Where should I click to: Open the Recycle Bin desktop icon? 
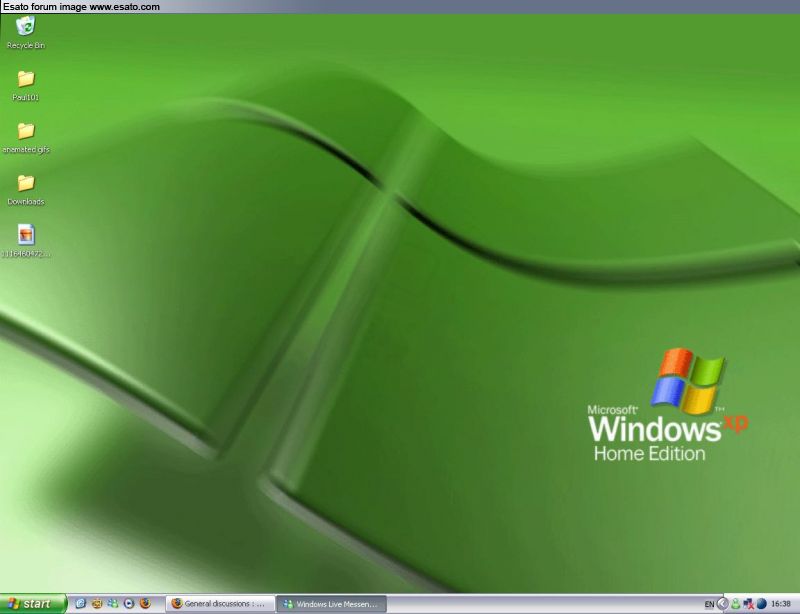26,33
